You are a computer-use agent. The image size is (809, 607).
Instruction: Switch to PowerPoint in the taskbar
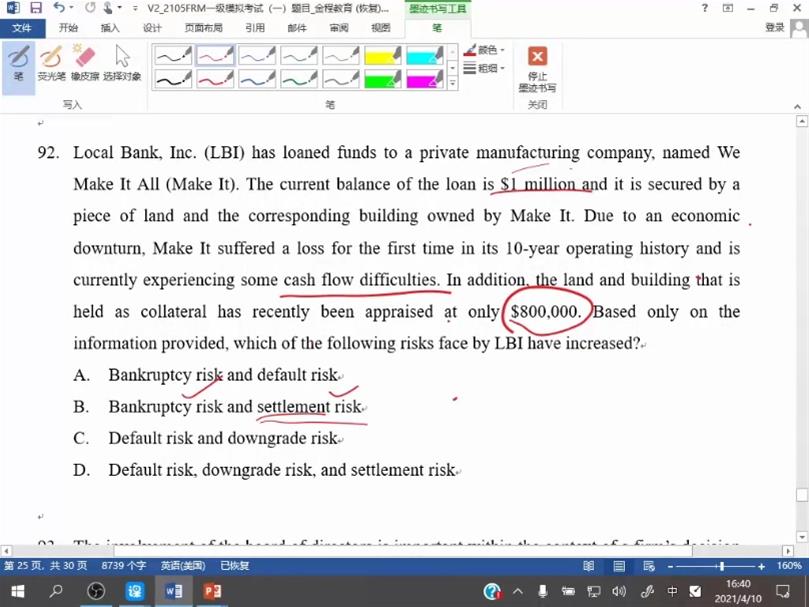tap(212, 591)
